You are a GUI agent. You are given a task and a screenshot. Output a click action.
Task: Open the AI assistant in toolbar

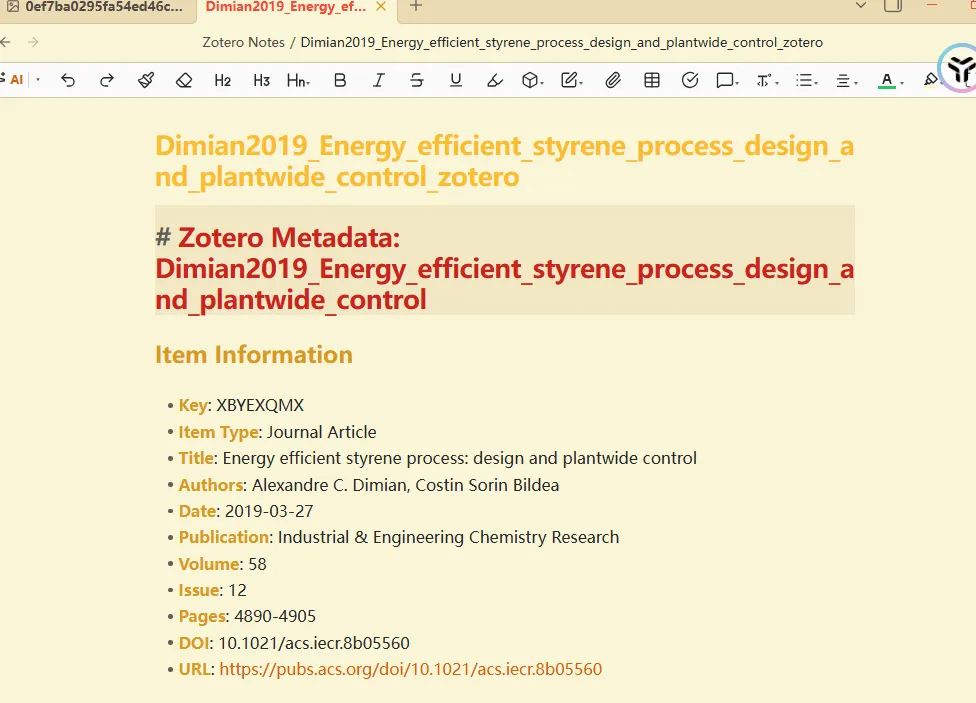pos(12,80)
